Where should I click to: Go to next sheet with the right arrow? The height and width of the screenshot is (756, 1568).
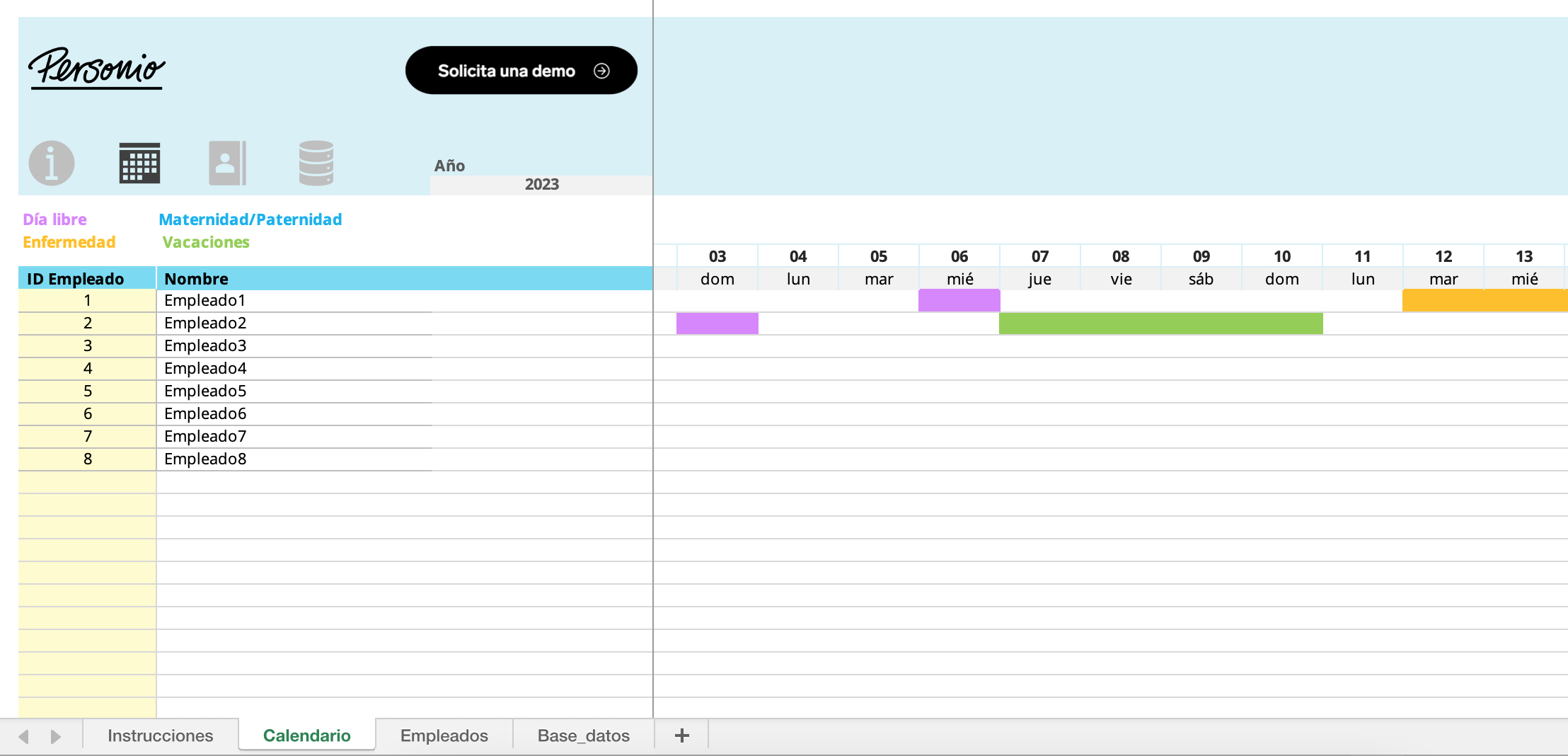pyautogui.click(x=55, y=736)
